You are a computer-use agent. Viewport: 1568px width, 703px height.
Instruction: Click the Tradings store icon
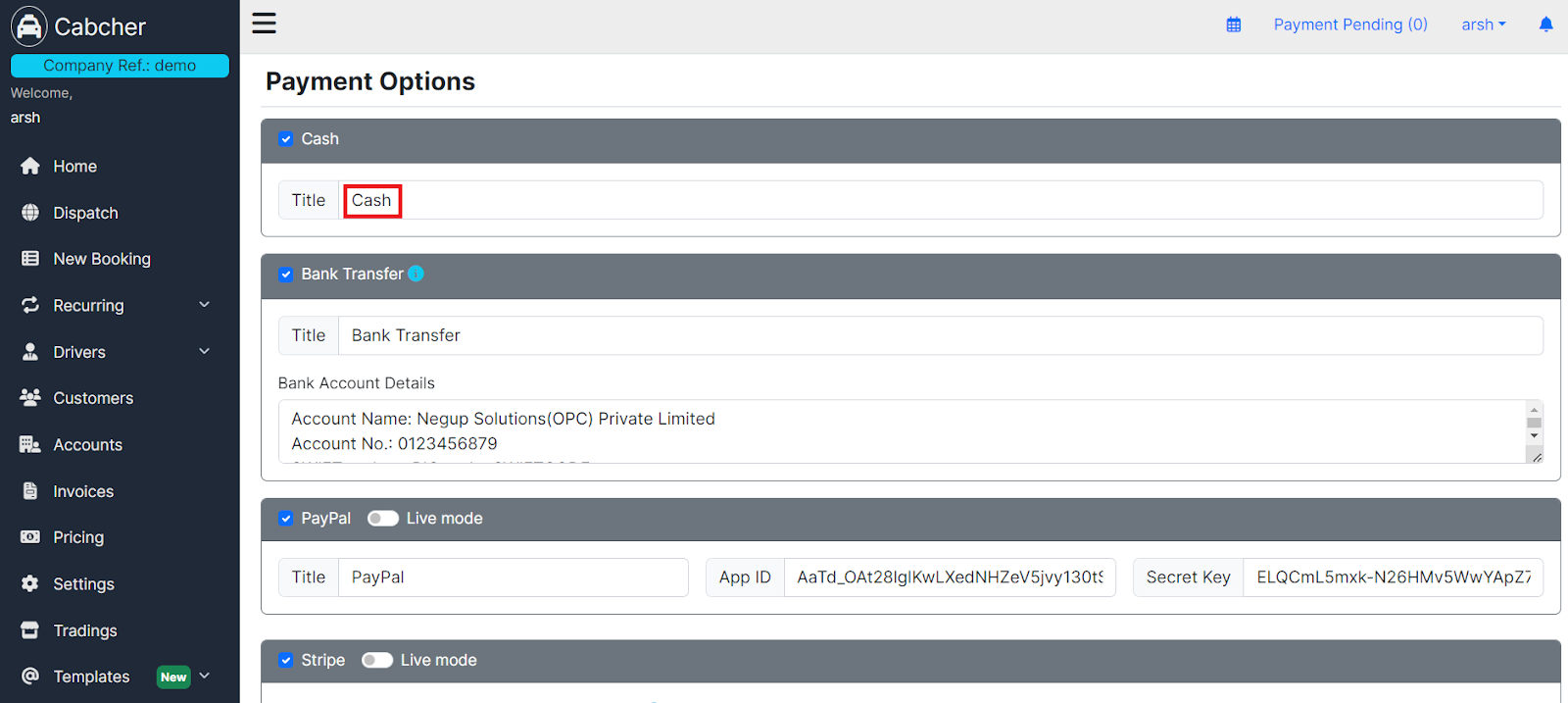[30, 630]
